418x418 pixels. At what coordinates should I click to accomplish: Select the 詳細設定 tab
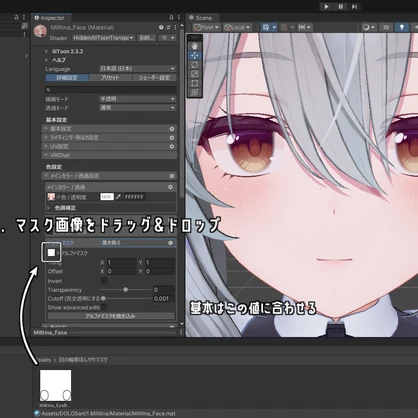point(67,78)
